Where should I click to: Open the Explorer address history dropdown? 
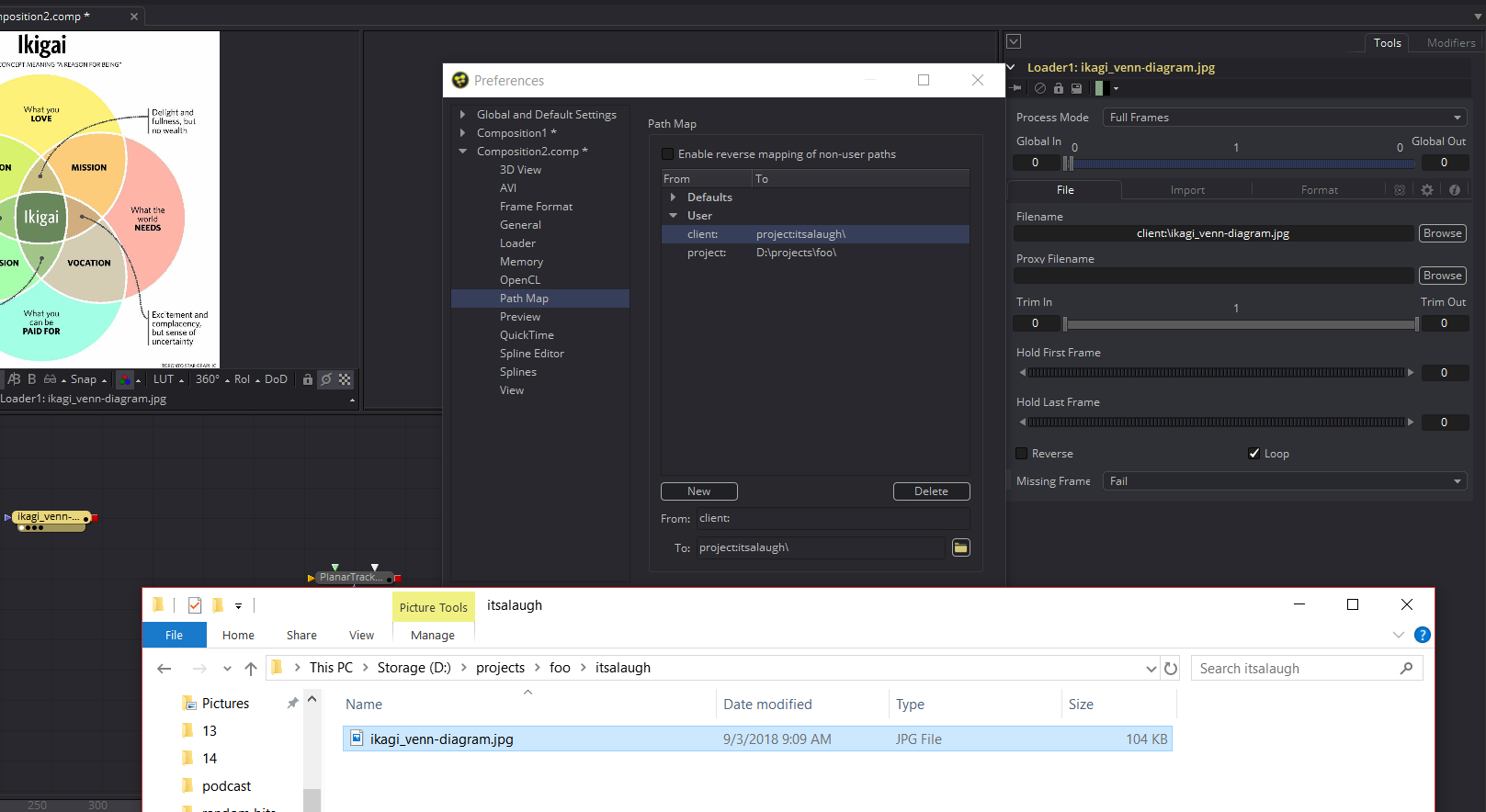coord(1151,669)
